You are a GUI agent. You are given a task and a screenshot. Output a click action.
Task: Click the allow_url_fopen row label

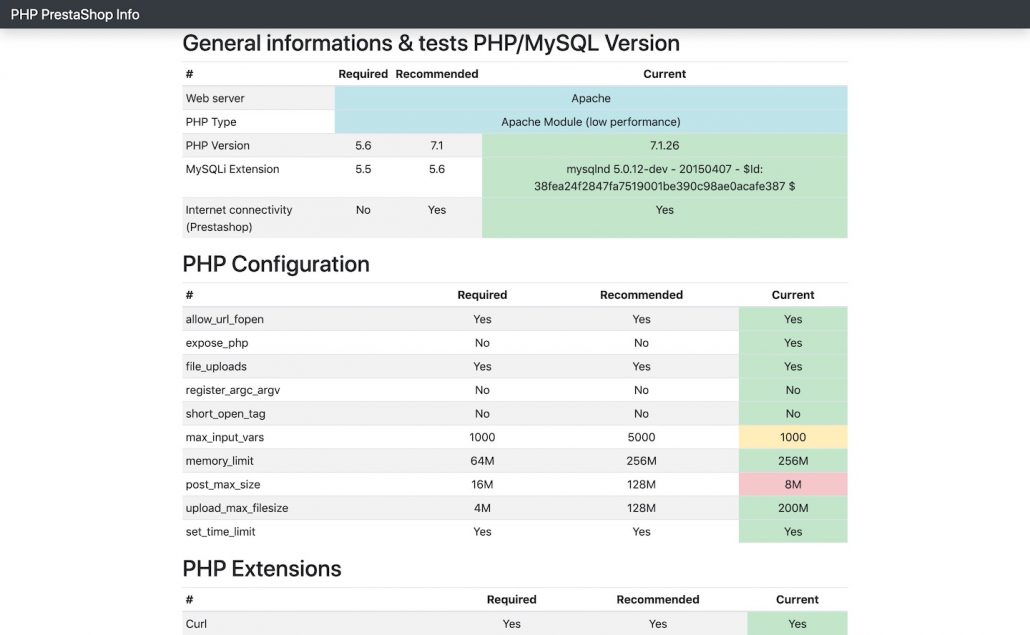pos(223,319)
